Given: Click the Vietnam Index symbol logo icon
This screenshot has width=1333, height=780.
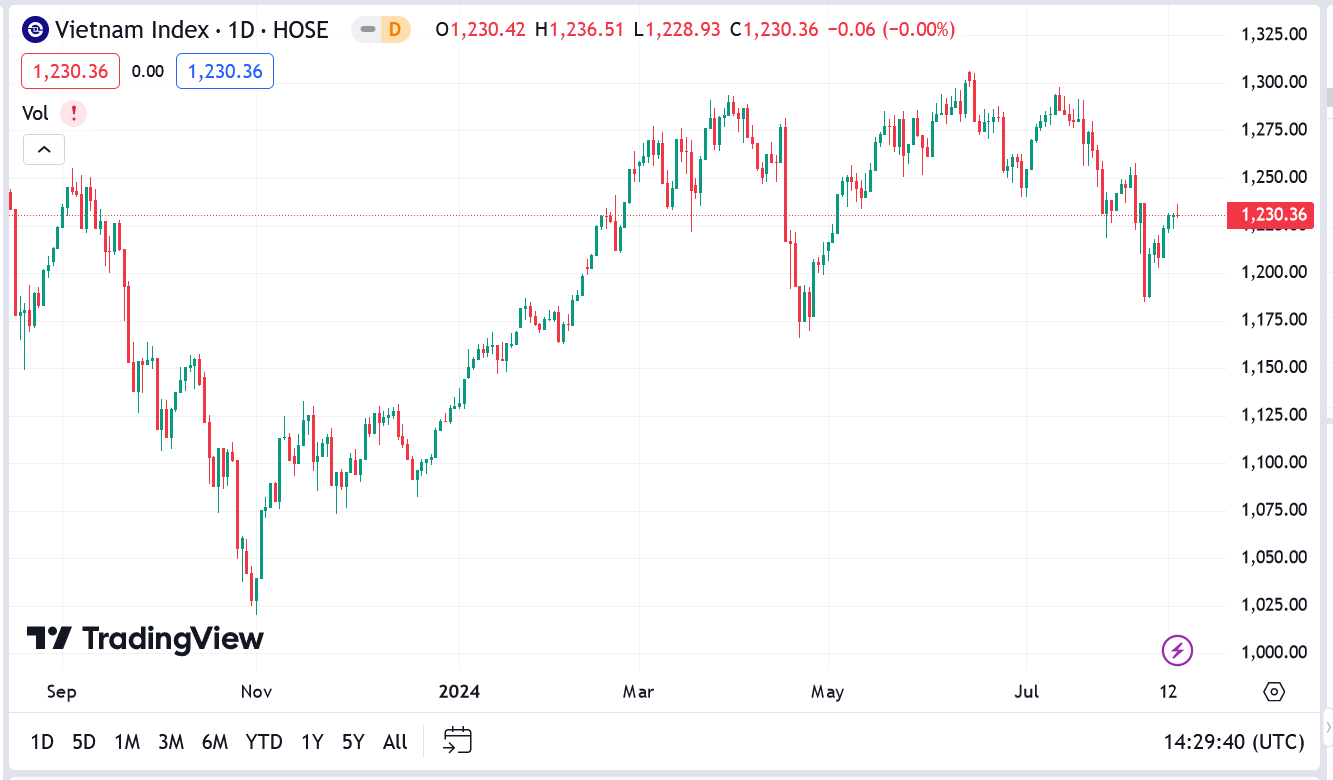Looking at the screenshot, I should [x=33, y=29].
